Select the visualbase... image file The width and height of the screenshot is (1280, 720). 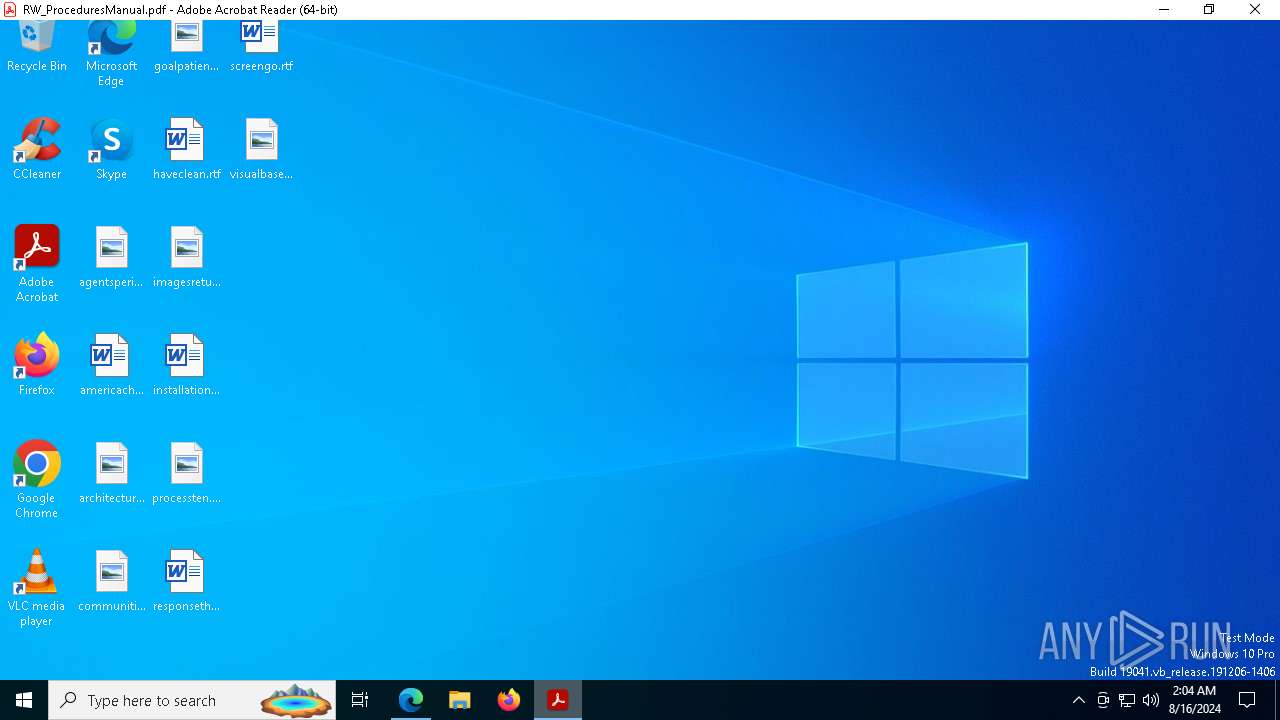[261, 149]
